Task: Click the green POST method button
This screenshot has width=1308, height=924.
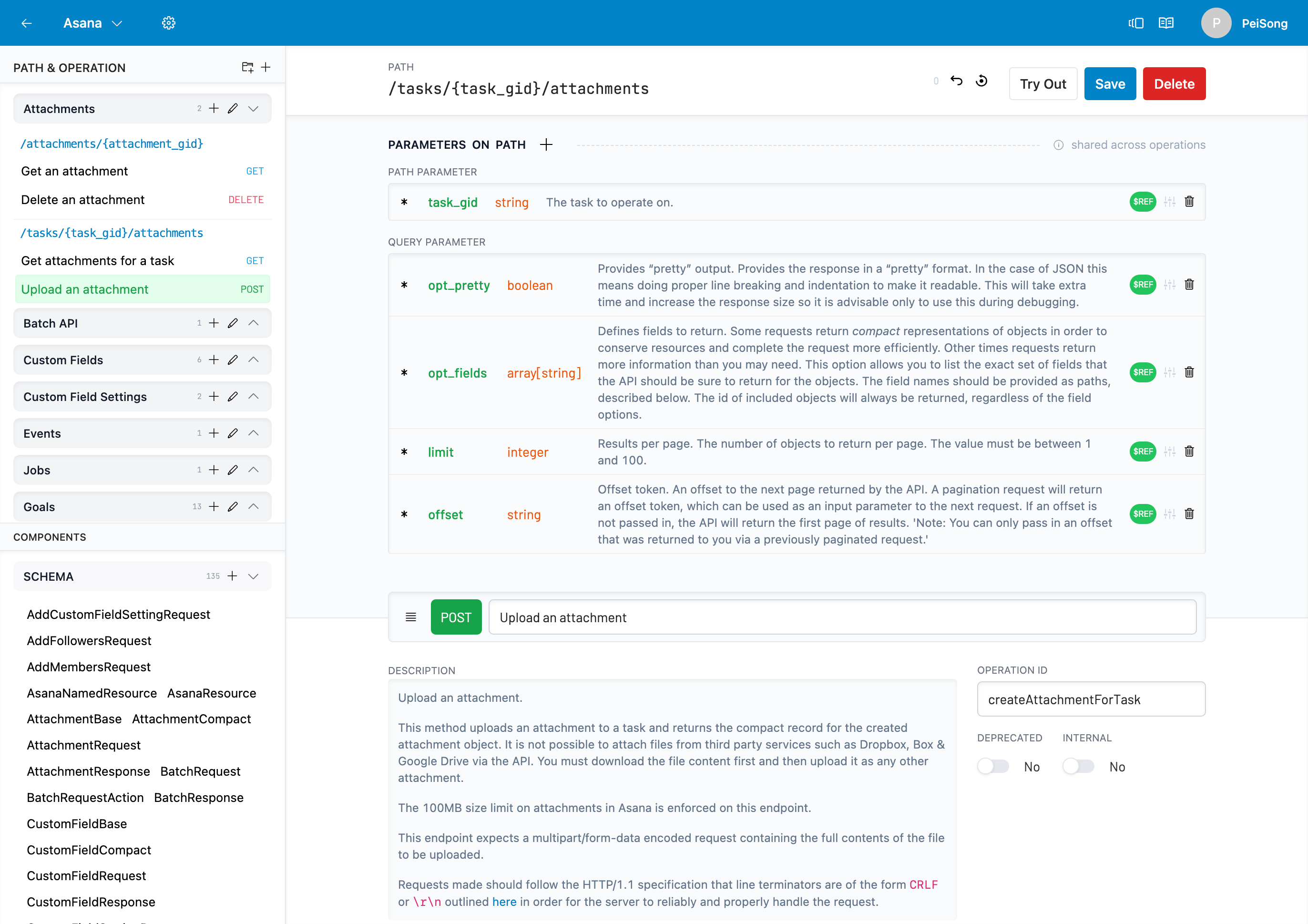Action: pyautogui.click(x=456, y=617)
